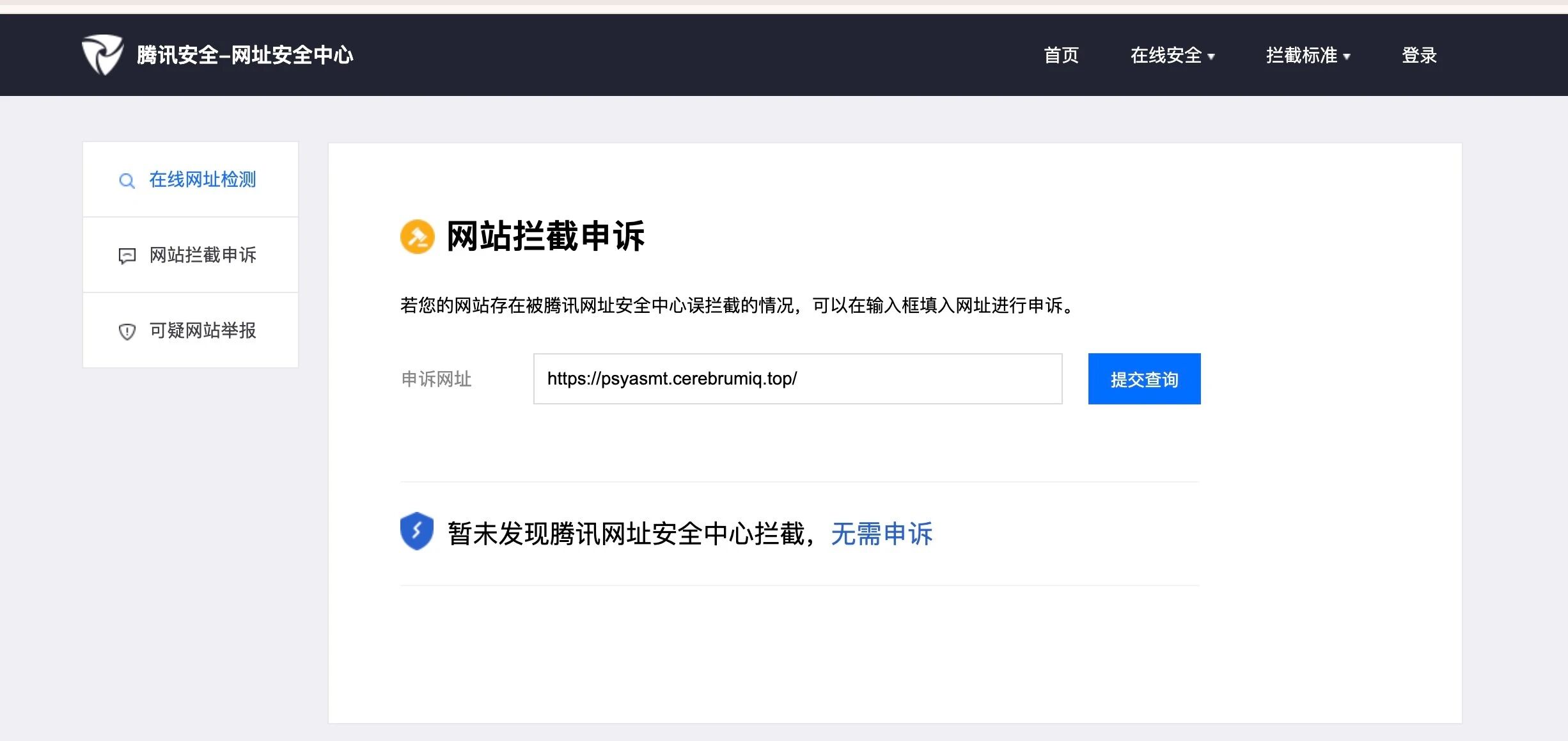Viewport: 1568px width, 741px height.
Task: Click the orange gavel icon by heading
Action: click(x=417, y=236)
